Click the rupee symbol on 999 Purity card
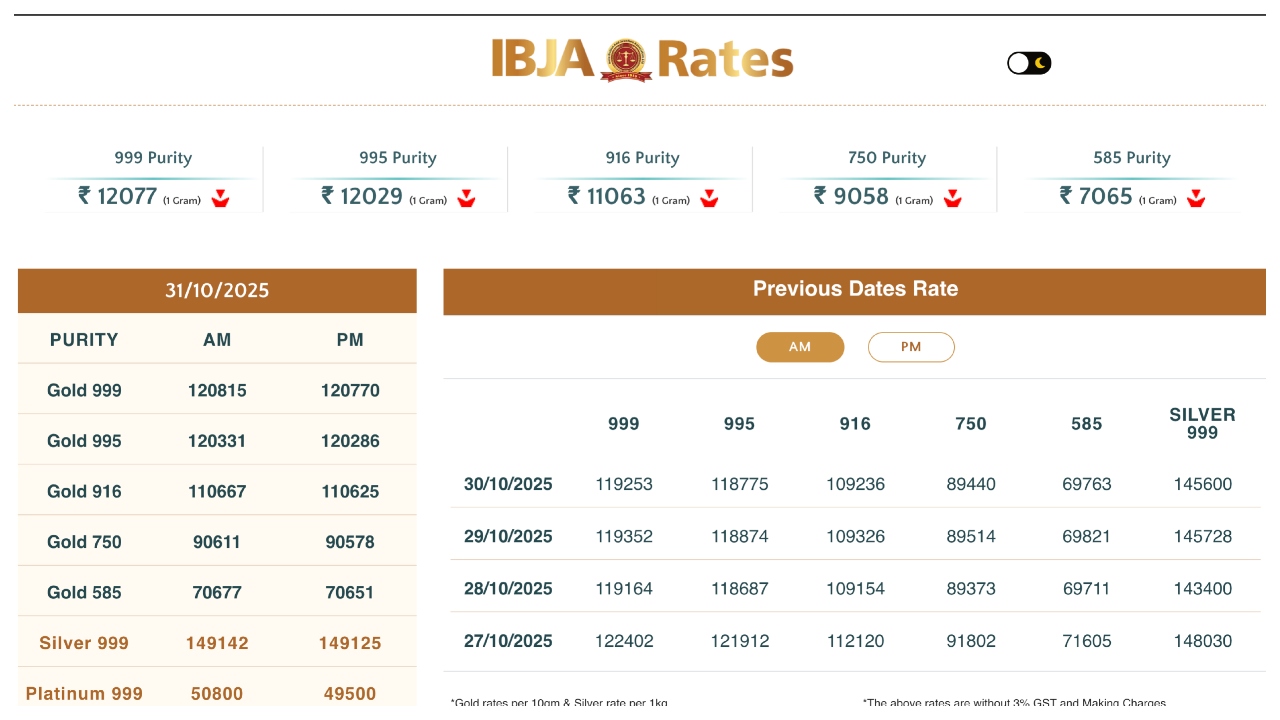 85,196
